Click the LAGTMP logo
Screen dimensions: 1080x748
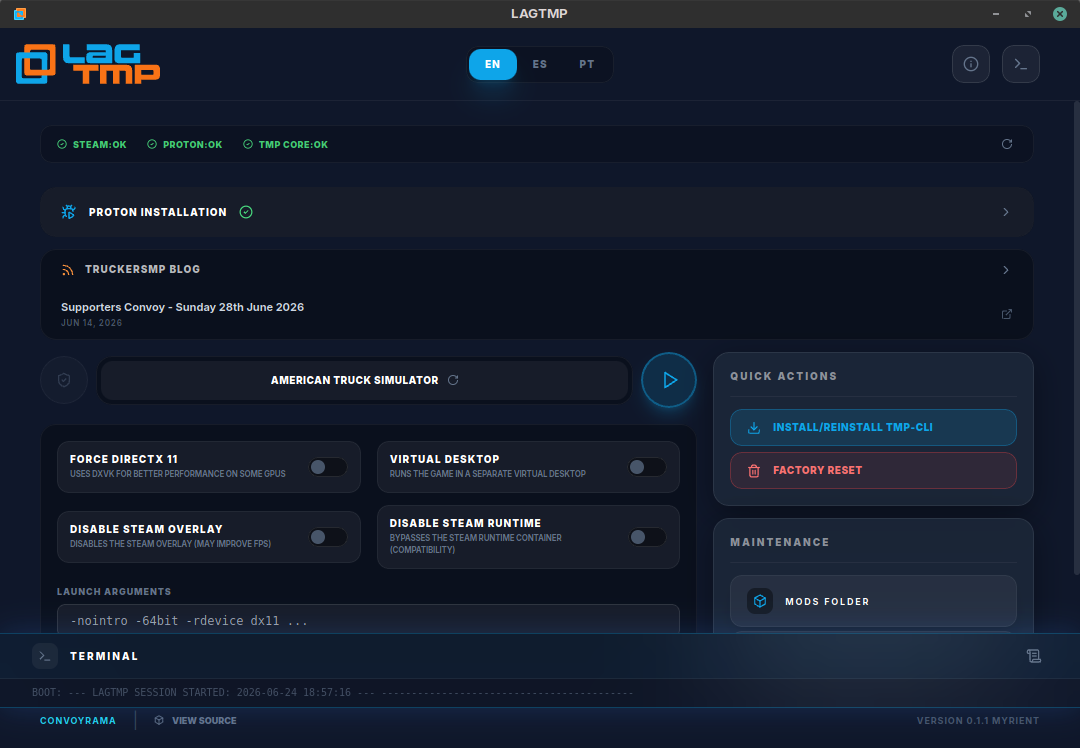tap(88, 64)
